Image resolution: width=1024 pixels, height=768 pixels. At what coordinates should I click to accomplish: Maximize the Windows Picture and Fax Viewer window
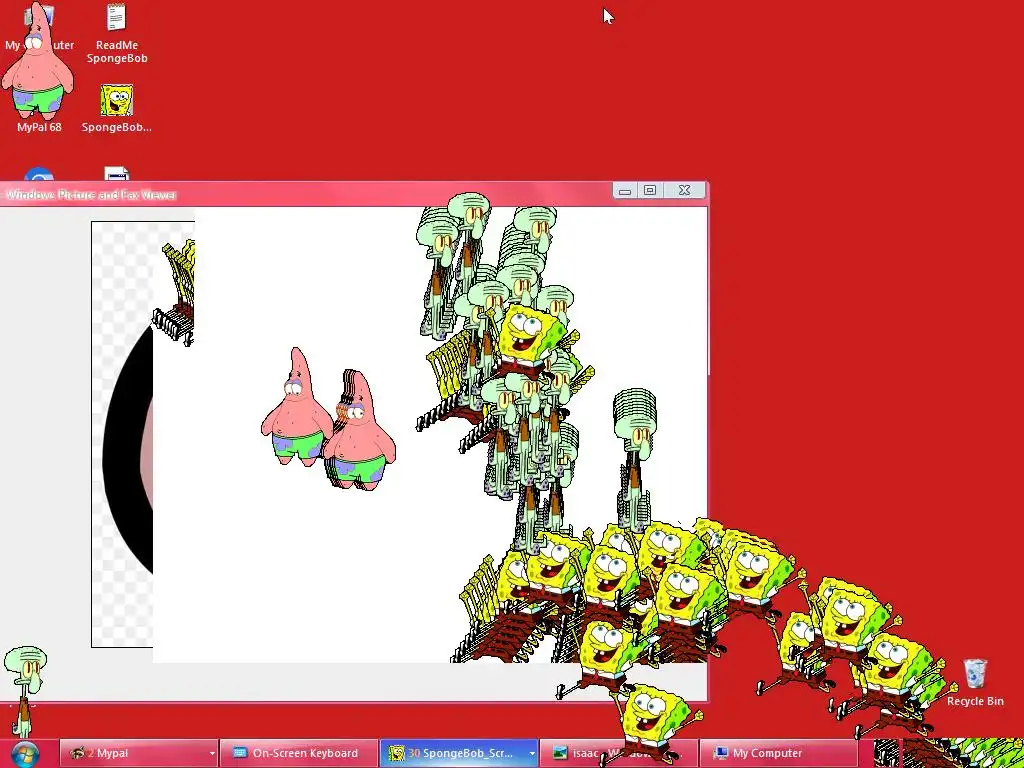coord(650,191)
